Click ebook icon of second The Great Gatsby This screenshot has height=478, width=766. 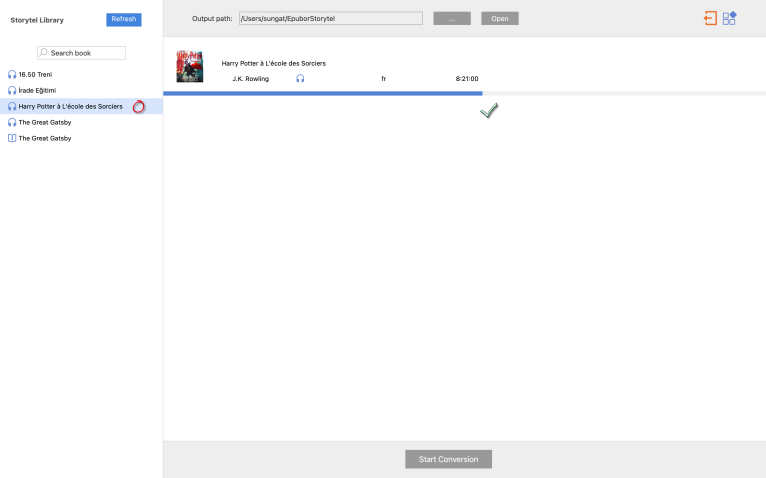[x=12, y=138]
